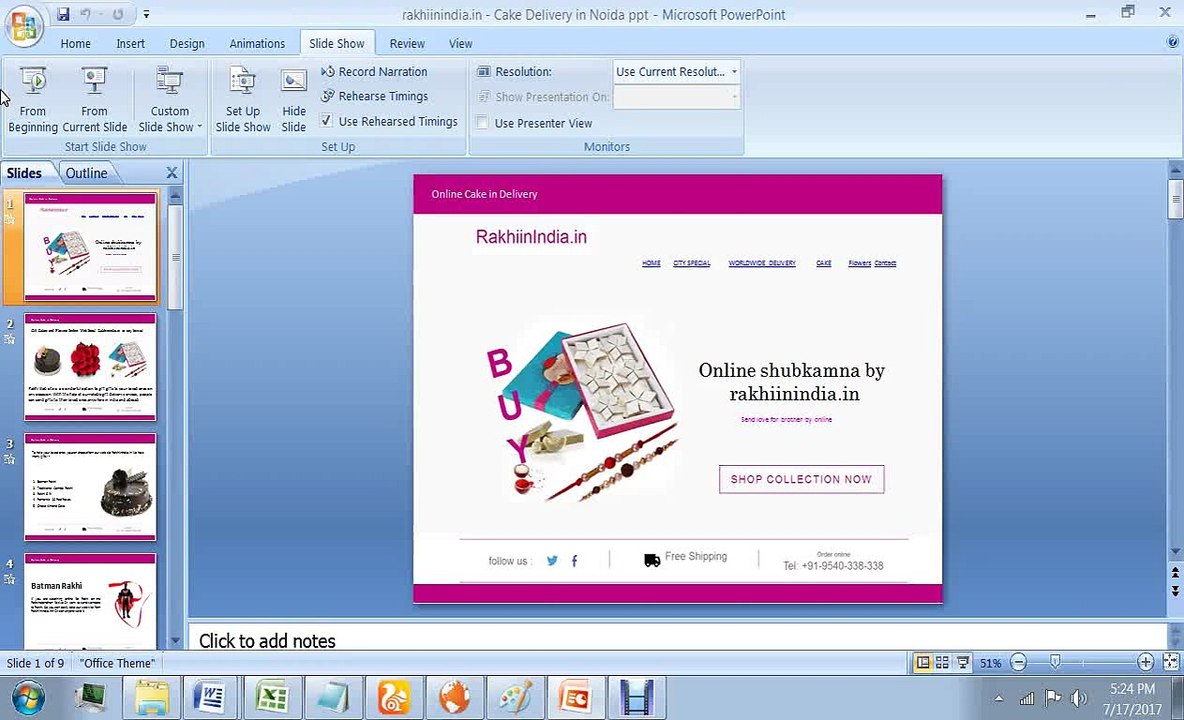Save the presentation from the Quick Access Toolbar
Image resolution: width=1184 pixels, height=720 pixels.
[x=63, y=14]
